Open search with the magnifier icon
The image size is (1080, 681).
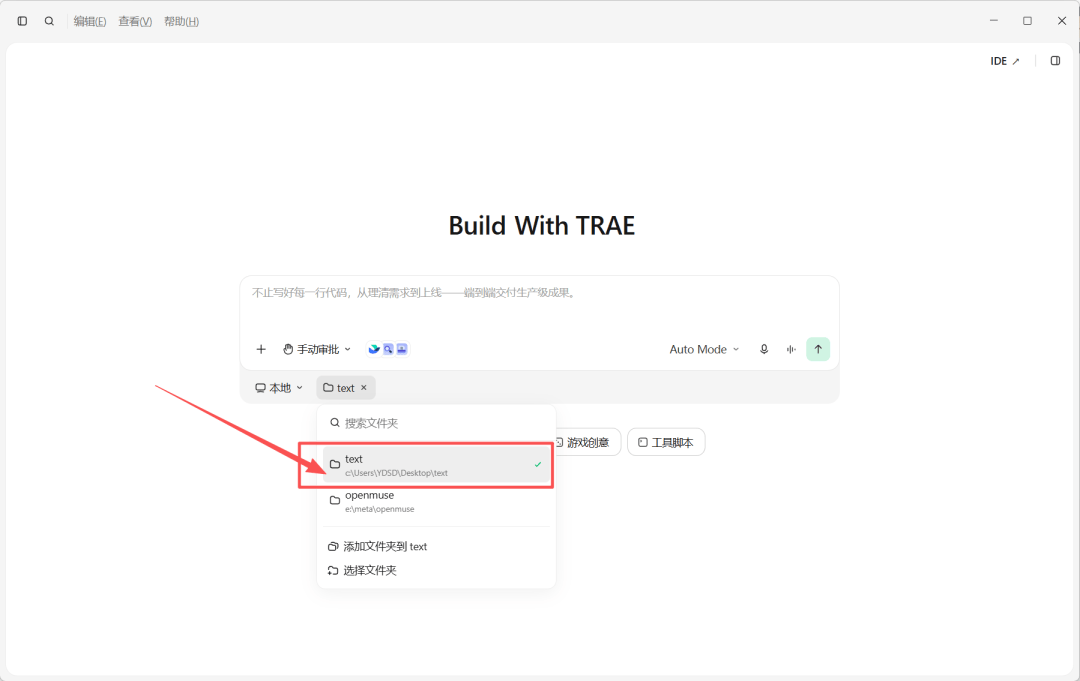49,21
